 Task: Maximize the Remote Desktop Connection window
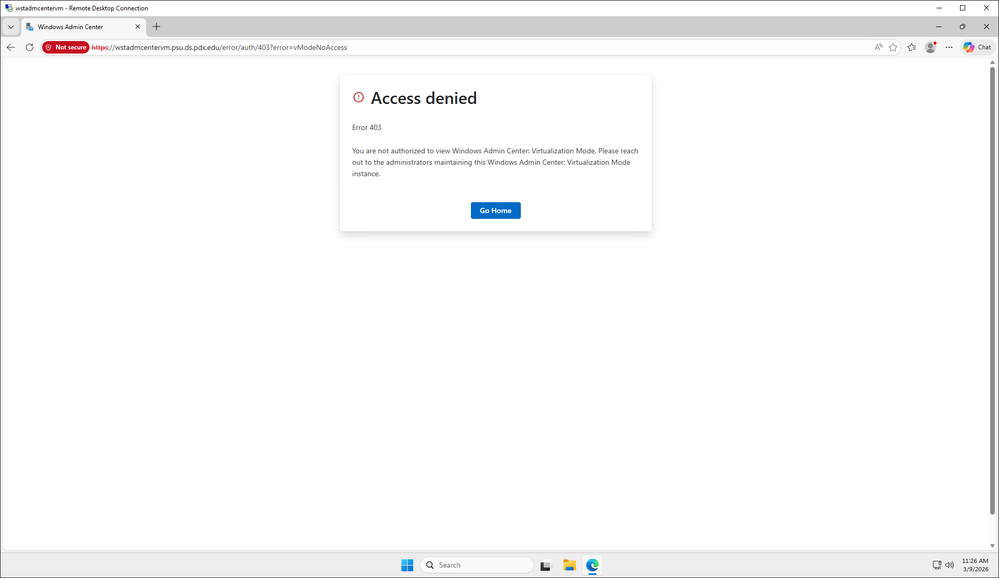[962, 8]
